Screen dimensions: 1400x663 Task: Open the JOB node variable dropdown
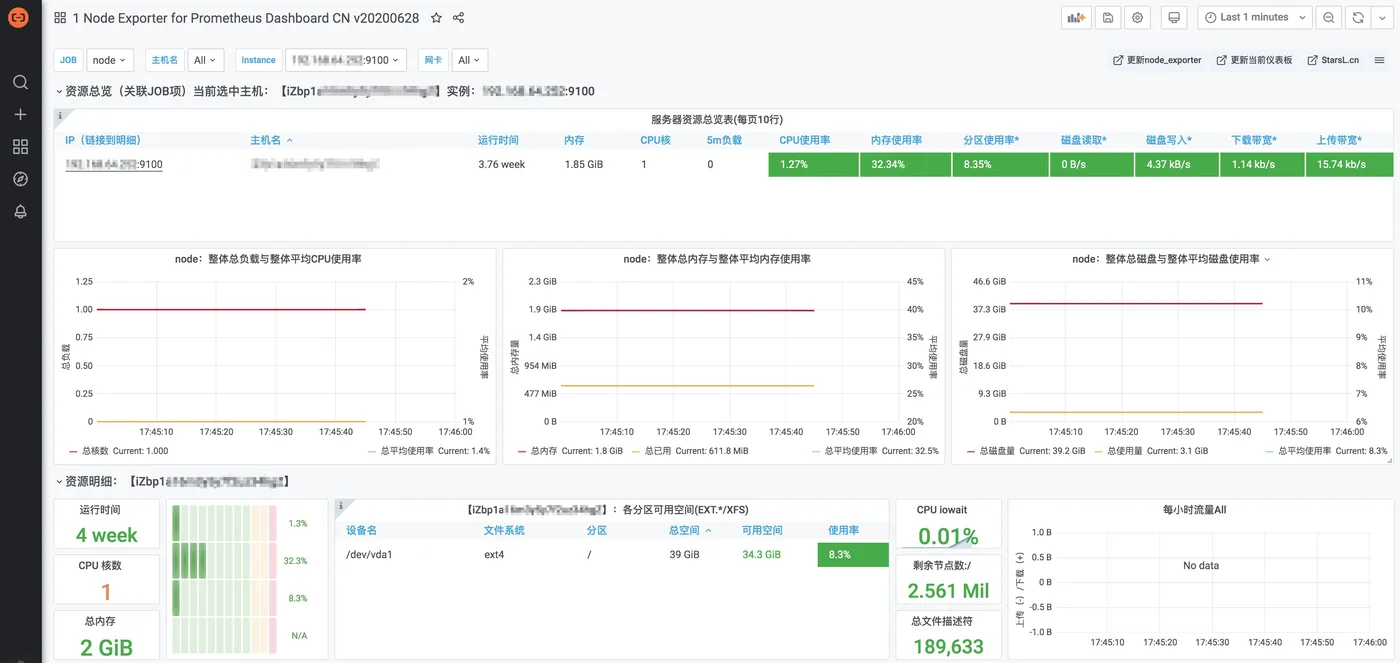pyautogui.click(x=109, y=60)
